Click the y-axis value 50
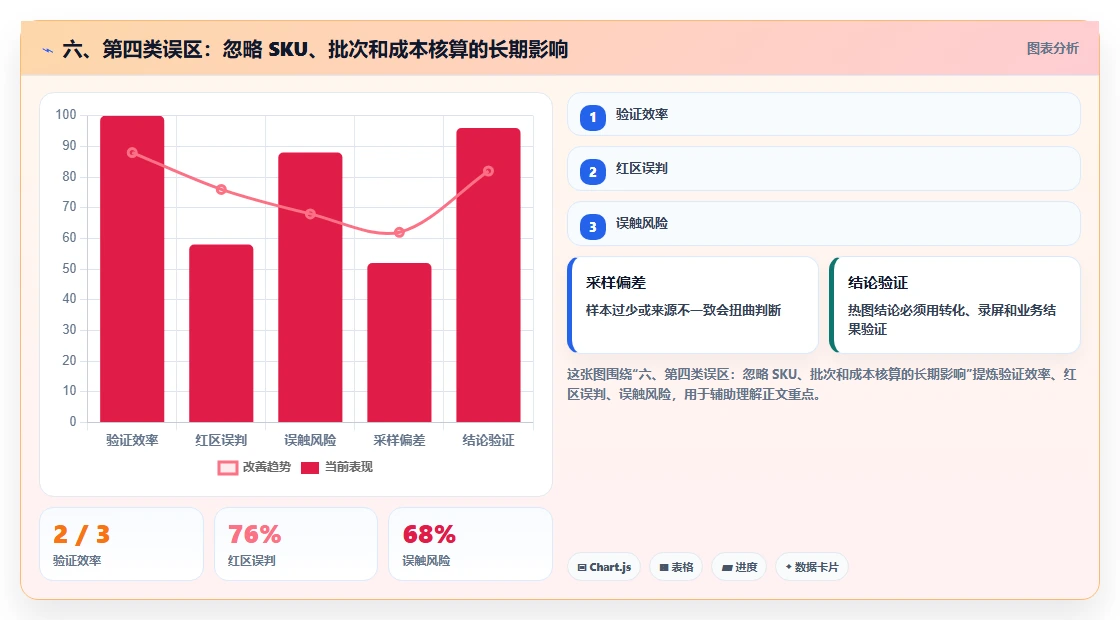1120x620 pixels. click(69, 269)
